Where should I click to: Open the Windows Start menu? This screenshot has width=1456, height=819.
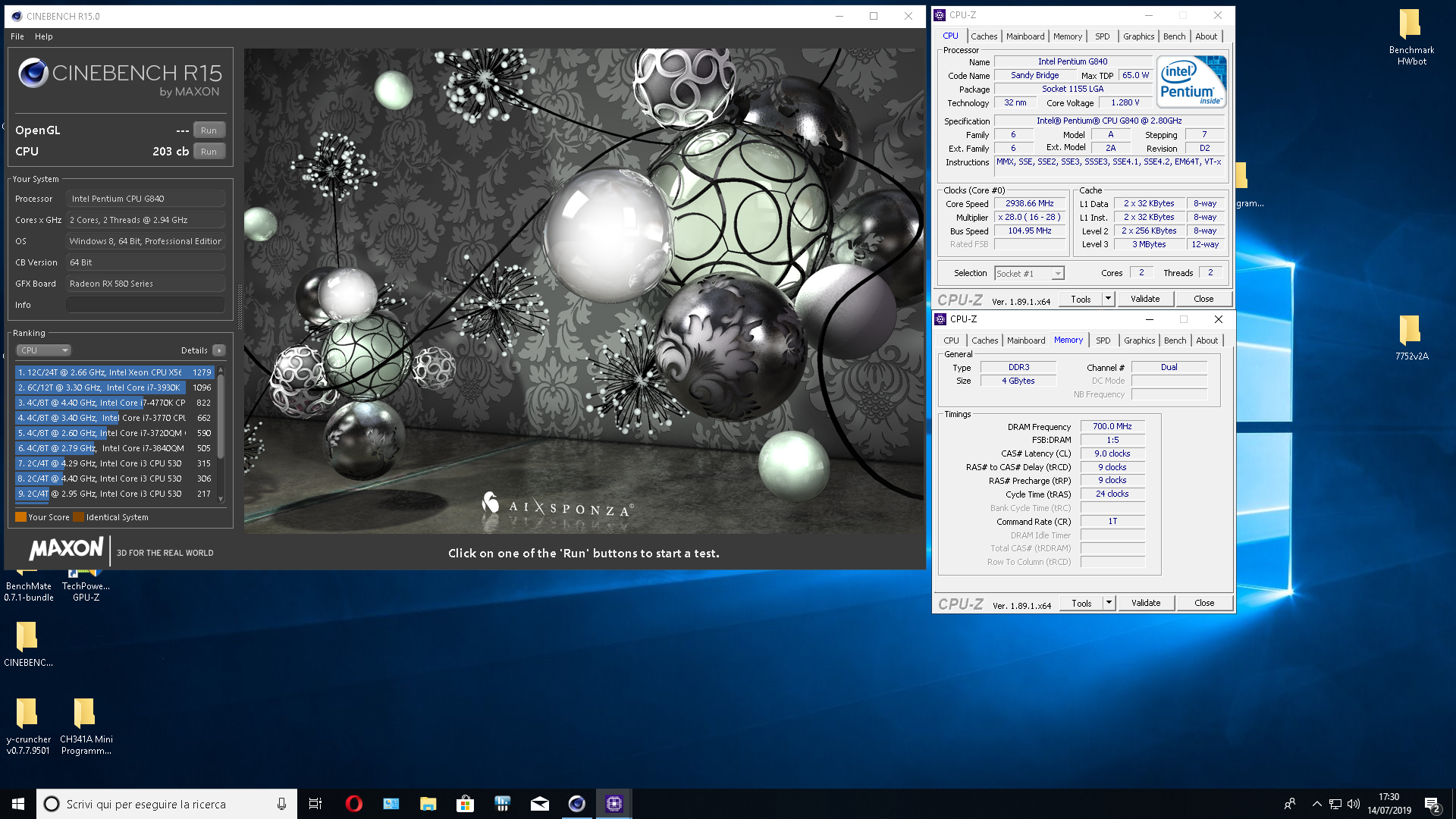pyautogui.click(x=18, y=804)
